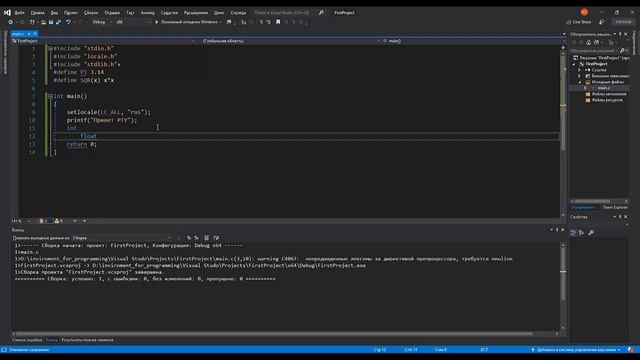Toggle the bookmark icon in toolbar

pos(278,22)
